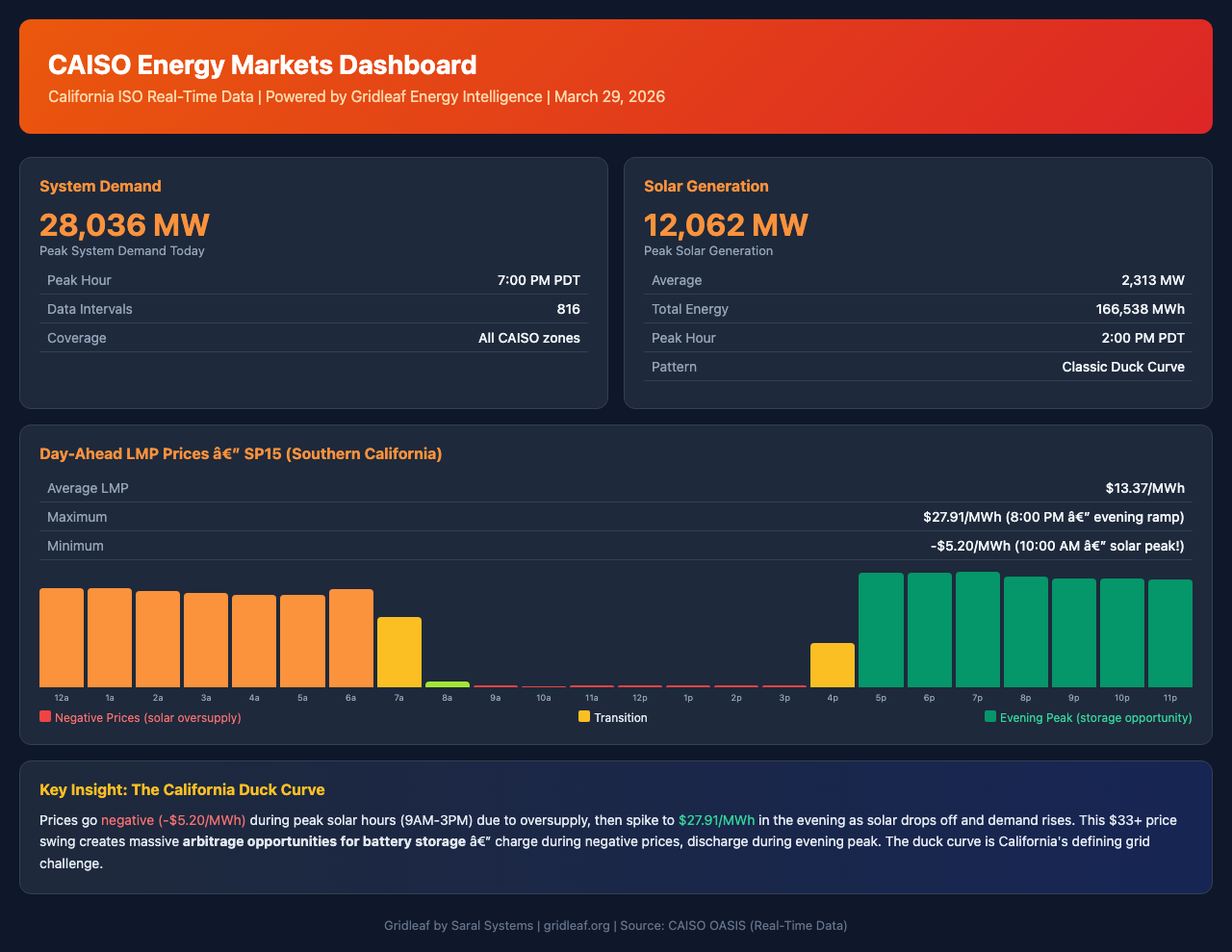Select the Minimum LMP price row
Screen dimensions: 1232x952
coord(616,546)
